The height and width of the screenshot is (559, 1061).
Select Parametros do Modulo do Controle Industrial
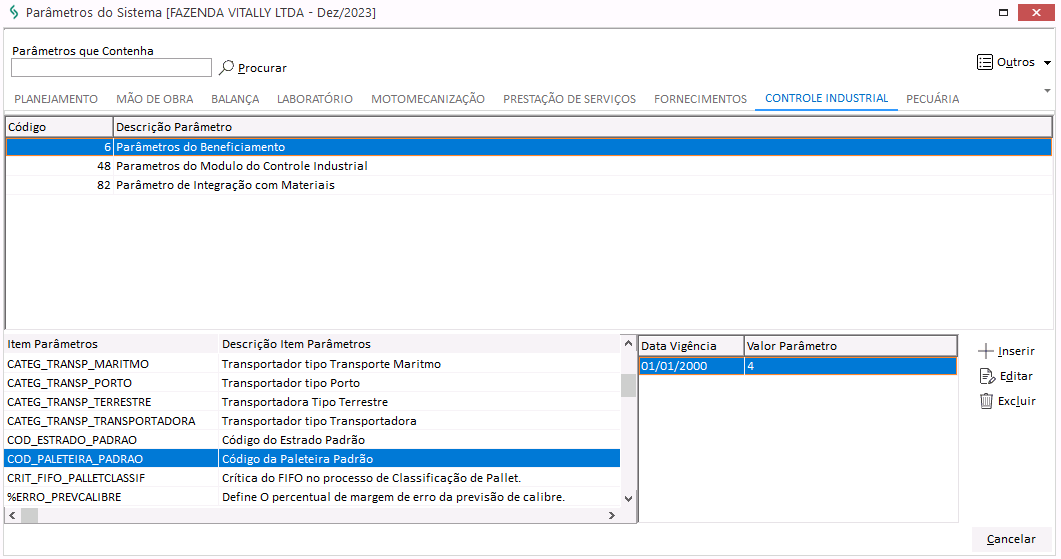click(529, 166)
